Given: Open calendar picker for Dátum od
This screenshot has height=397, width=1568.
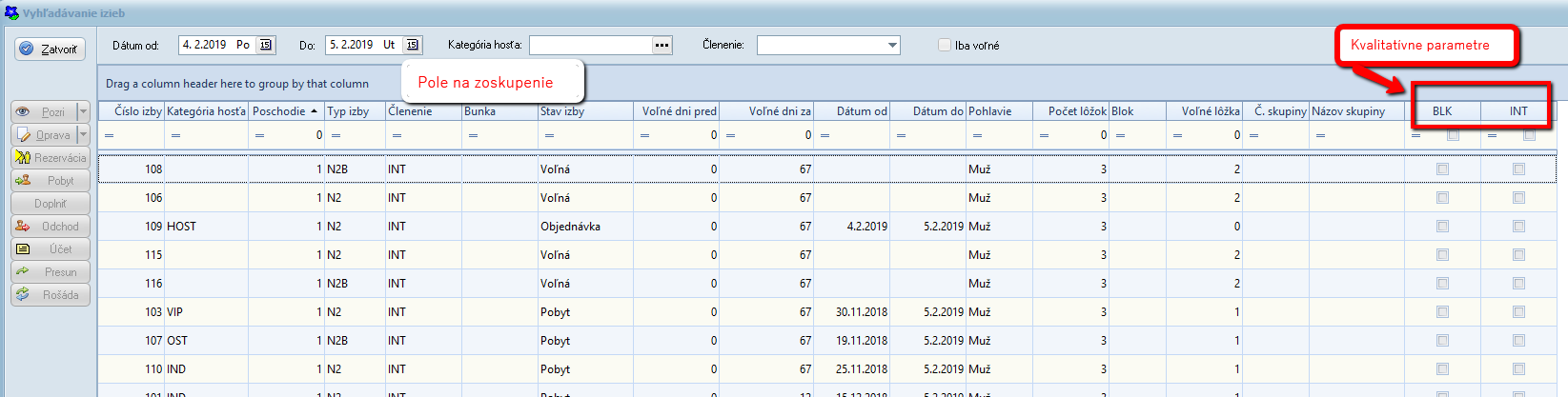Looking at the screenshot, I should point(266,45).
